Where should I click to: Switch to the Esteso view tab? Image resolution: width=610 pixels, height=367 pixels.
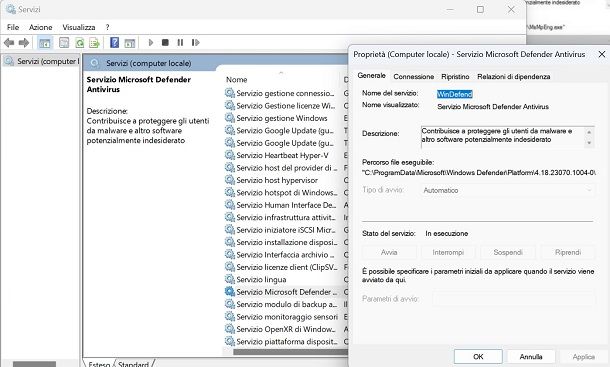pos(99,364)
